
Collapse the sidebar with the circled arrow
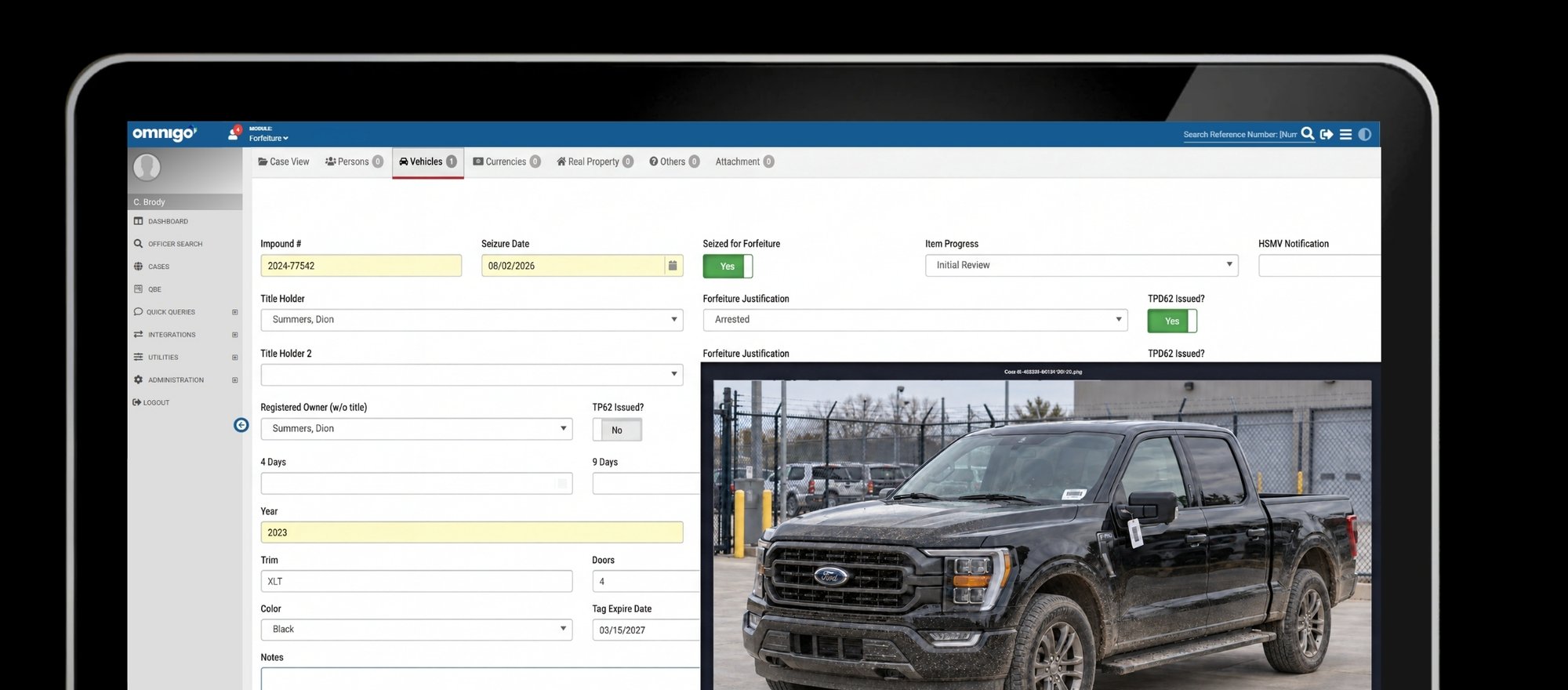coord(241,425)
